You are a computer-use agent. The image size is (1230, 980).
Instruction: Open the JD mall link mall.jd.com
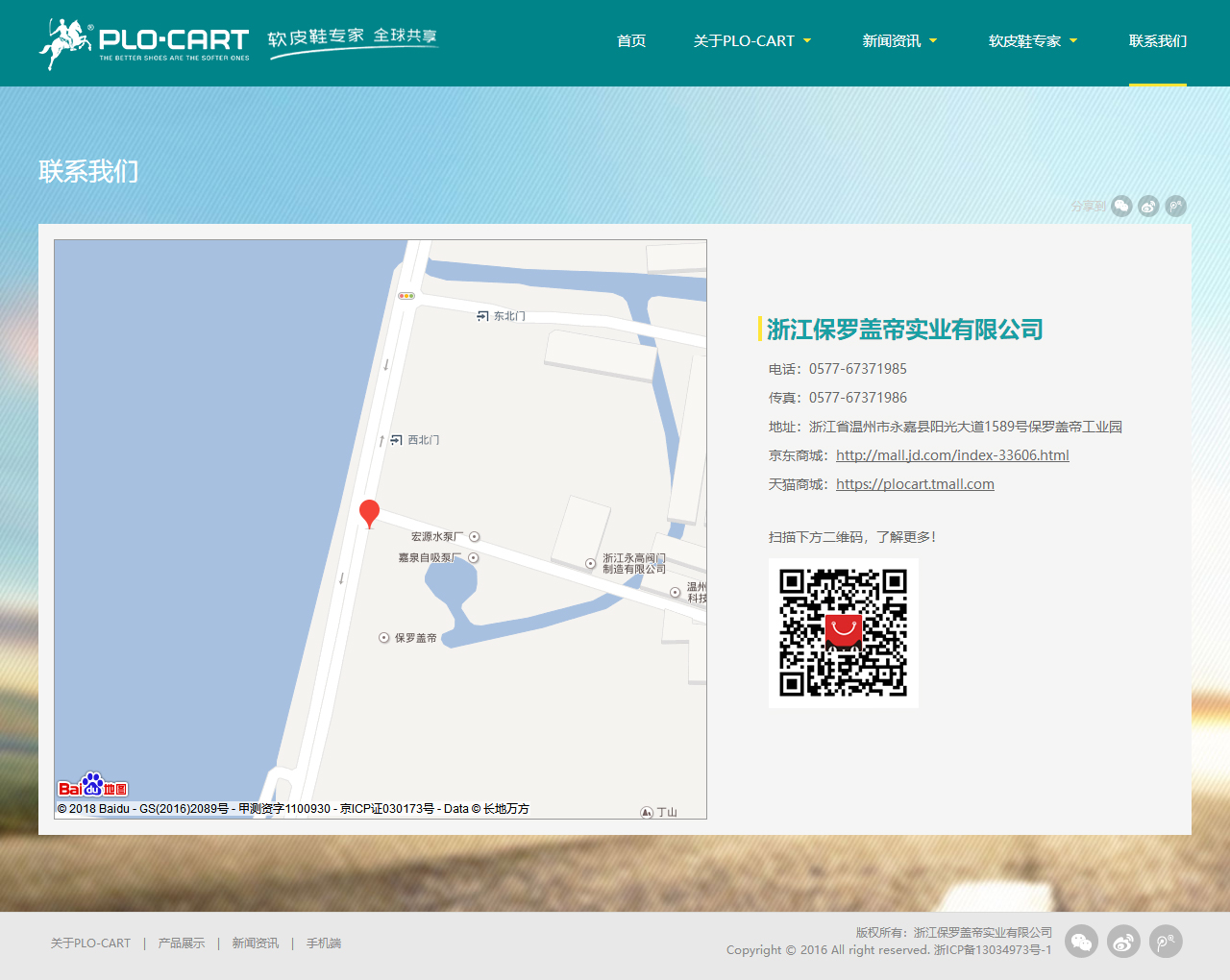click(x=952, y=455)
